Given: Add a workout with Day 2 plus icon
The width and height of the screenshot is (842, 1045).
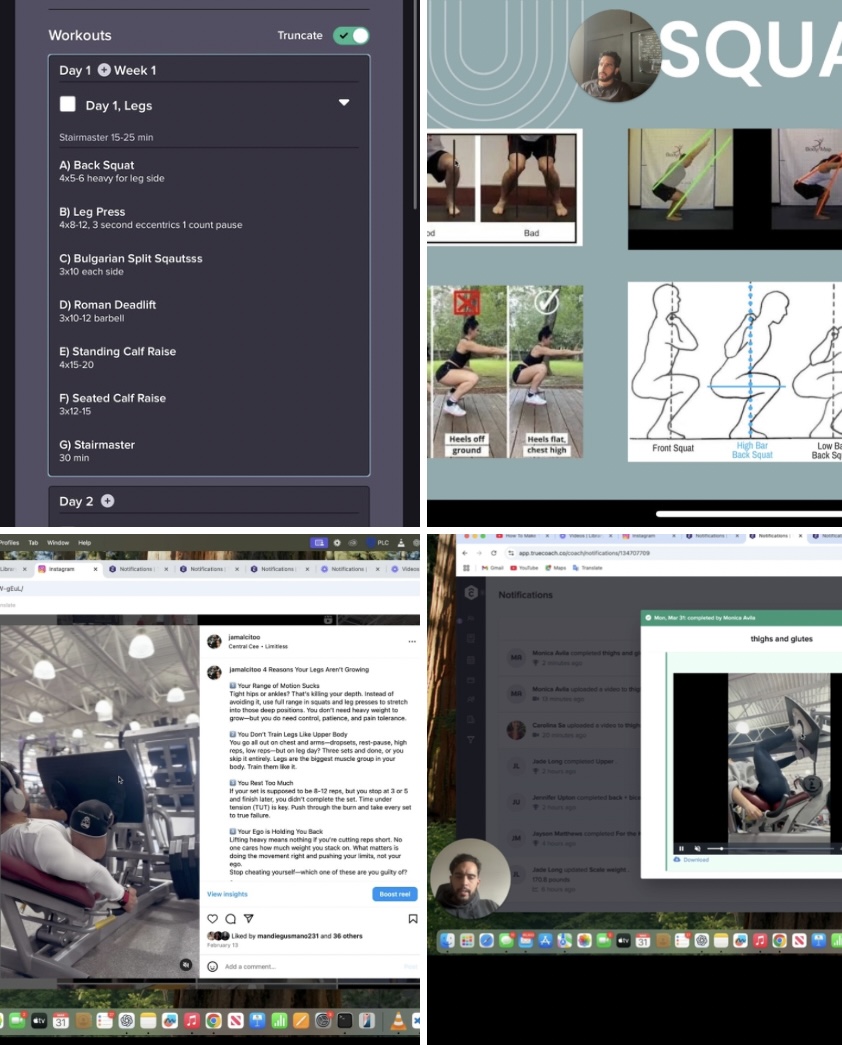Looking at the screenshot, I should point(108,501).
